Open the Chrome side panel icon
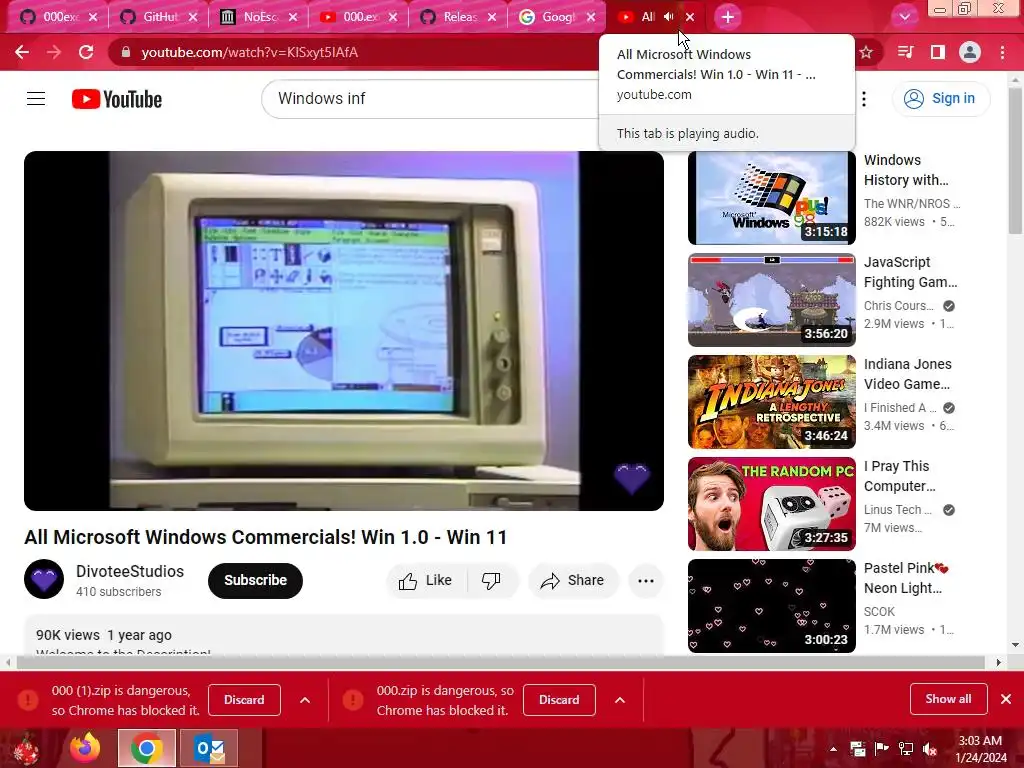 938,52
